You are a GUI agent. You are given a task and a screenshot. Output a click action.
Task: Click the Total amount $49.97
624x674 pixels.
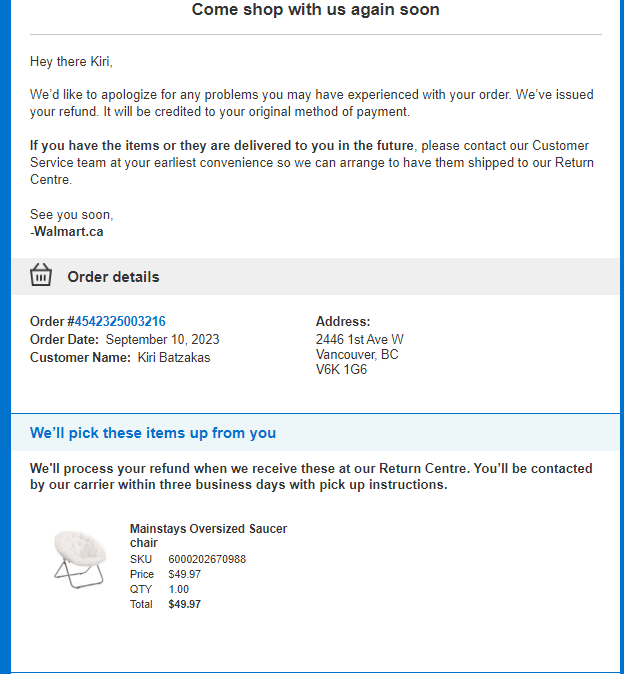185,604
